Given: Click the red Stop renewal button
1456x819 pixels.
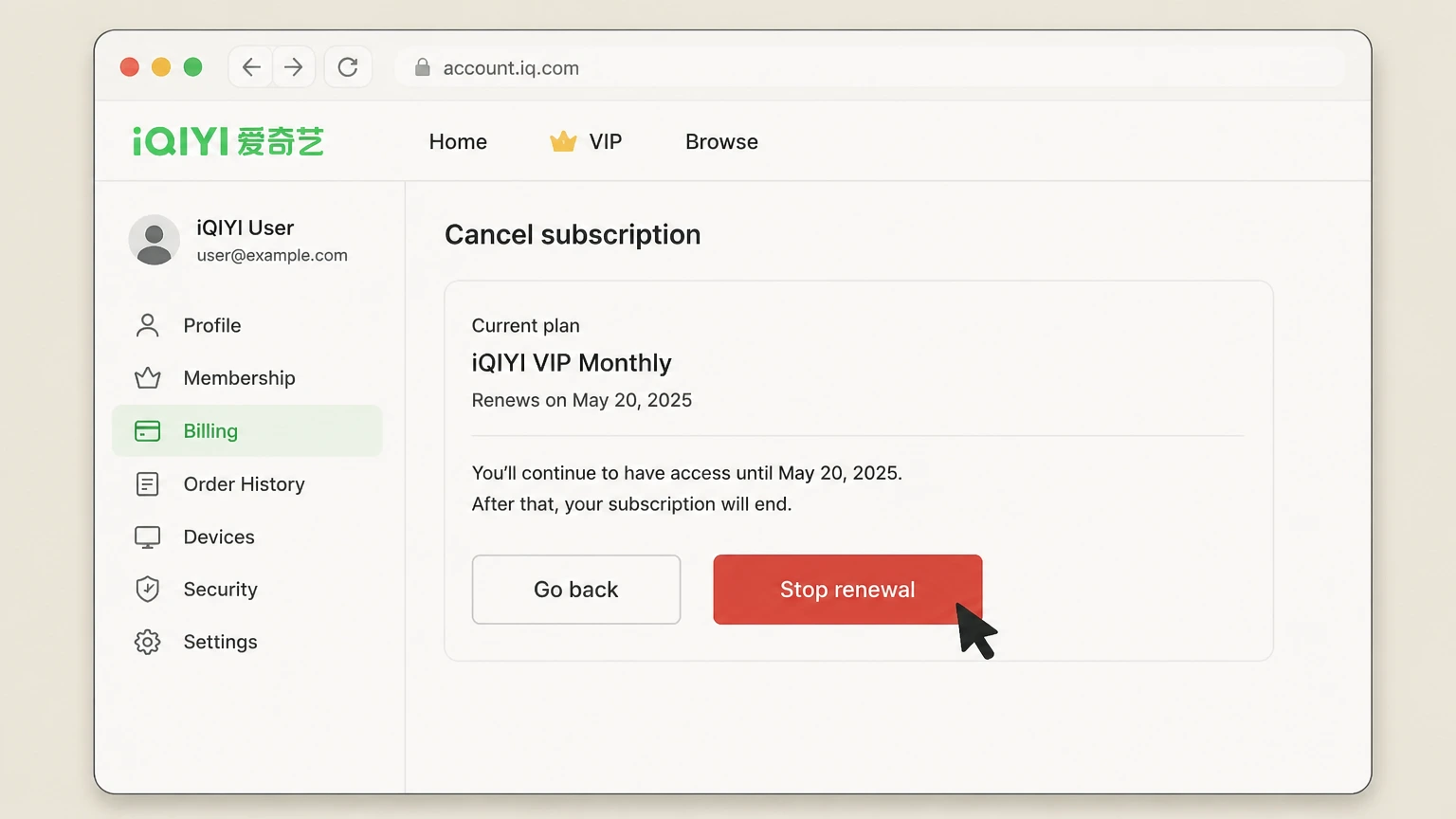Looking at the screenshot, I should coord(847,590).
